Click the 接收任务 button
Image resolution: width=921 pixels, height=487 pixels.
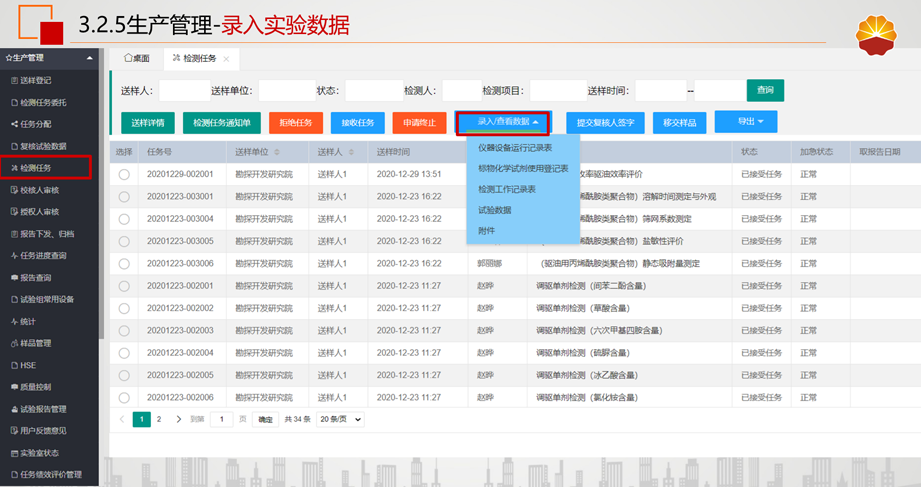358,123
